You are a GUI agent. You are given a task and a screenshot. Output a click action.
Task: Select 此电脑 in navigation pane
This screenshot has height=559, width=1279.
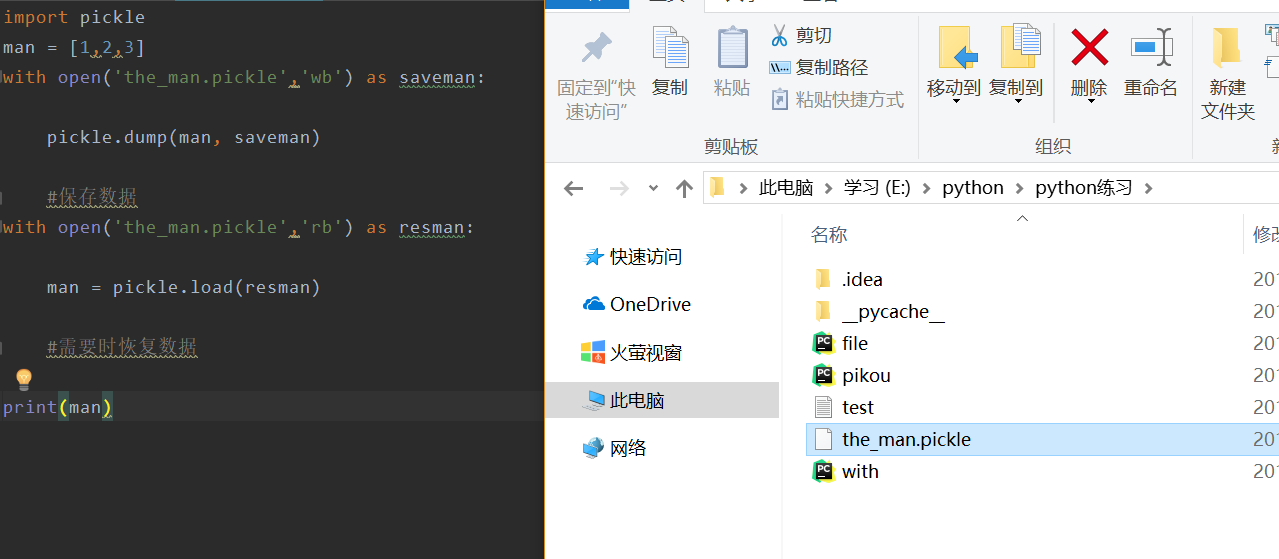[662, 400]
